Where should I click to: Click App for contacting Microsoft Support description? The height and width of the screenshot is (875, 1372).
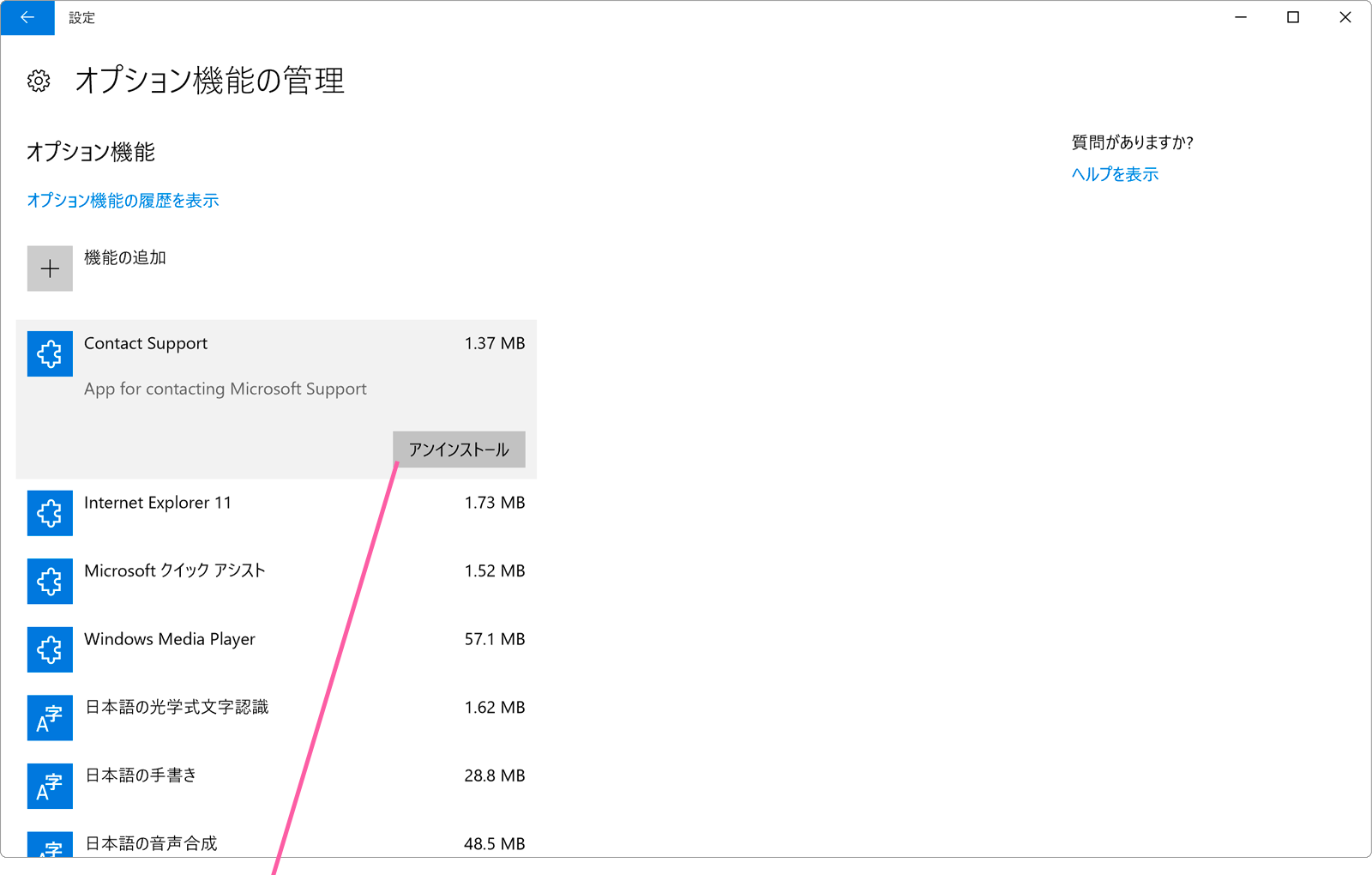[x=226, y=389]
